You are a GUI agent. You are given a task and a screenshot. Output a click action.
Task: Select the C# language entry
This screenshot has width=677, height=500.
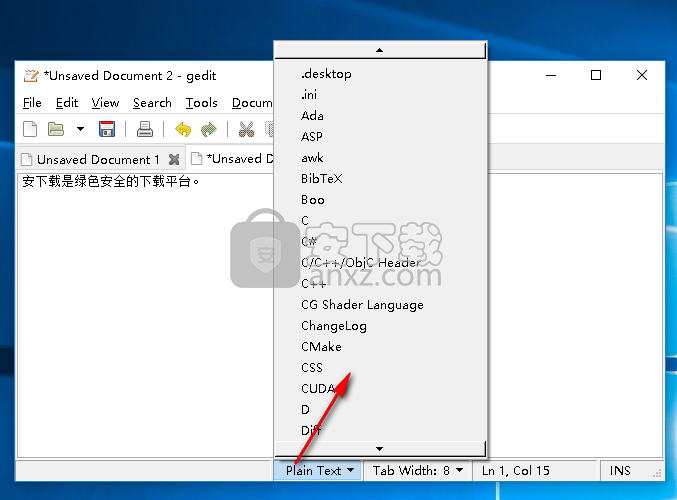[x=380, y=241]
